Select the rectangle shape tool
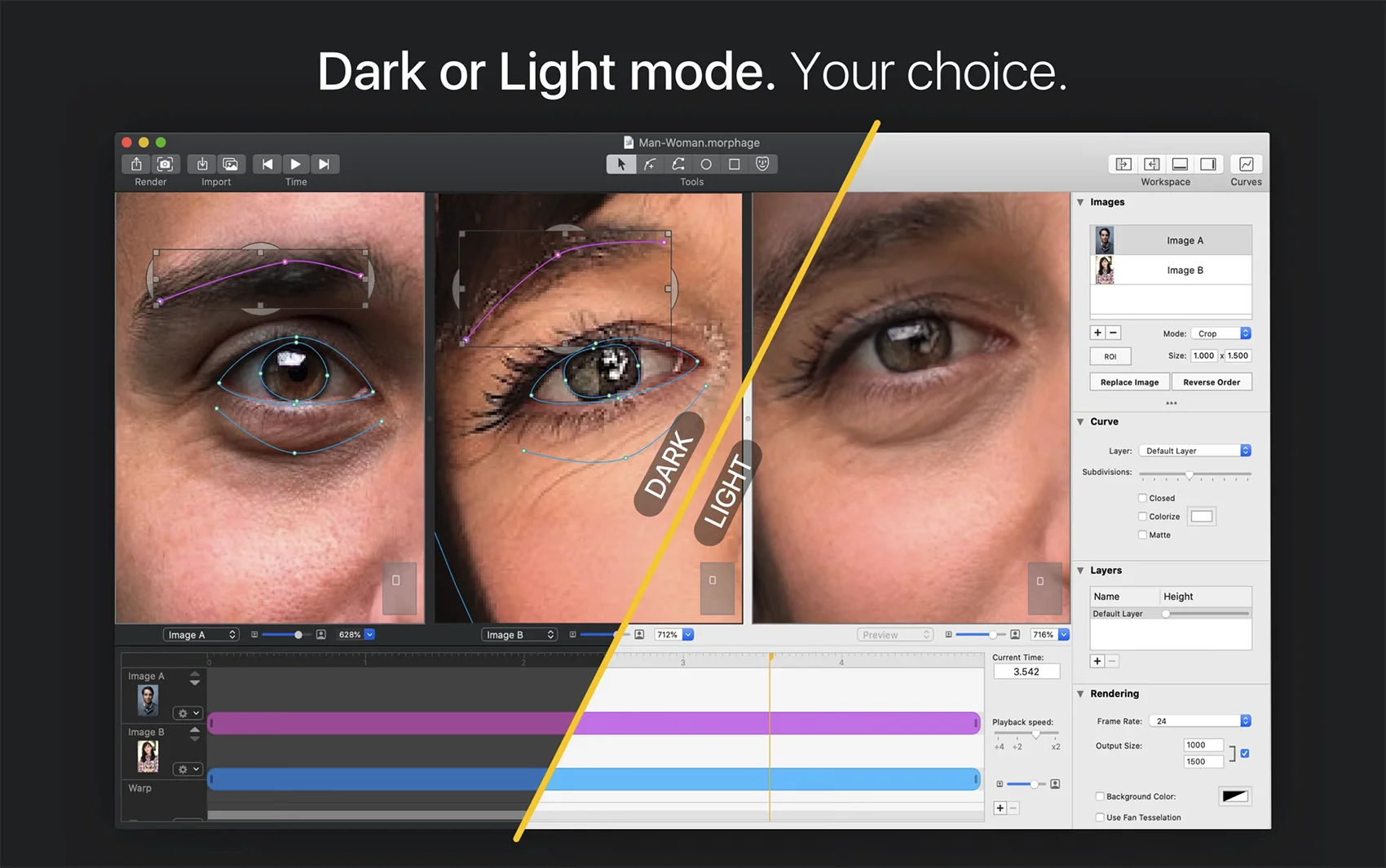The image size is (1386, 868). (x=734, y=164)
